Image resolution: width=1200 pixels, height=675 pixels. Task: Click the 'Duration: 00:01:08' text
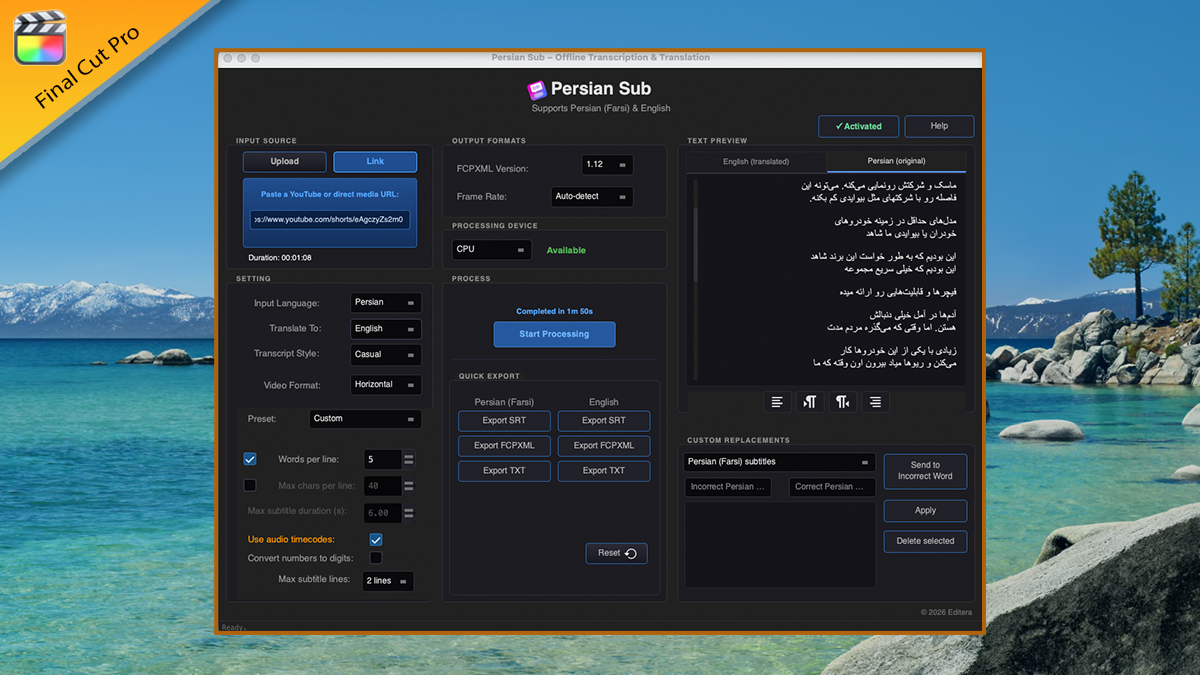tap(281, 257)
